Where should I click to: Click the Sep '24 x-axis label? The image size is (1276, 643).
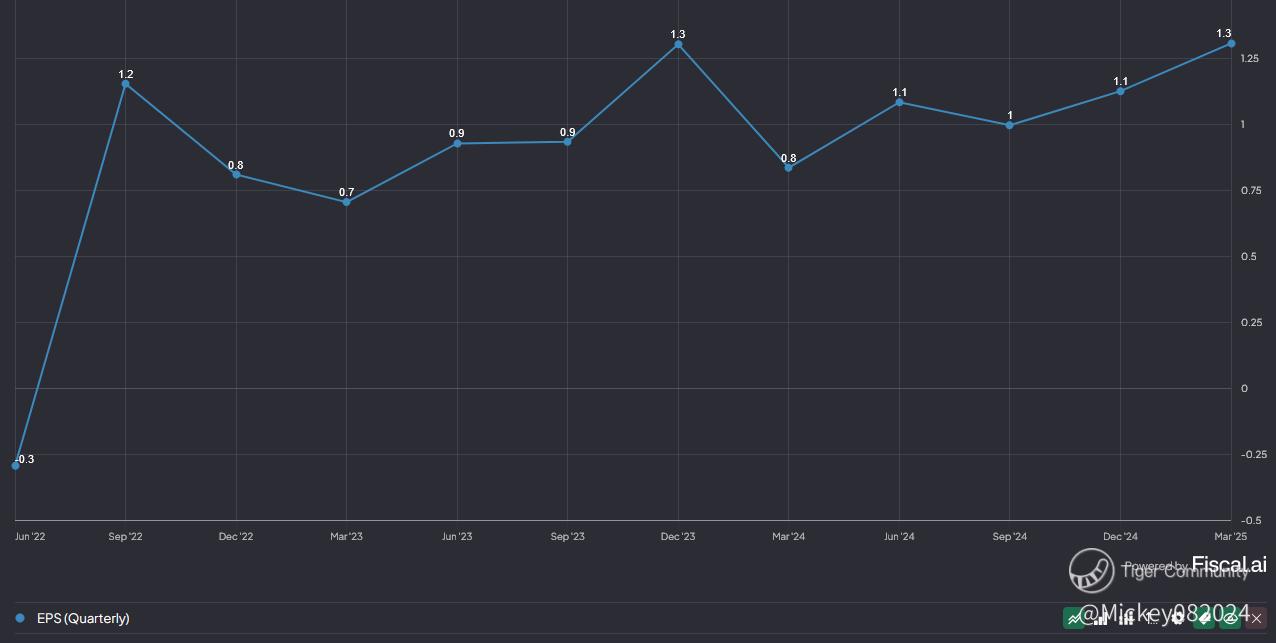1009,537
